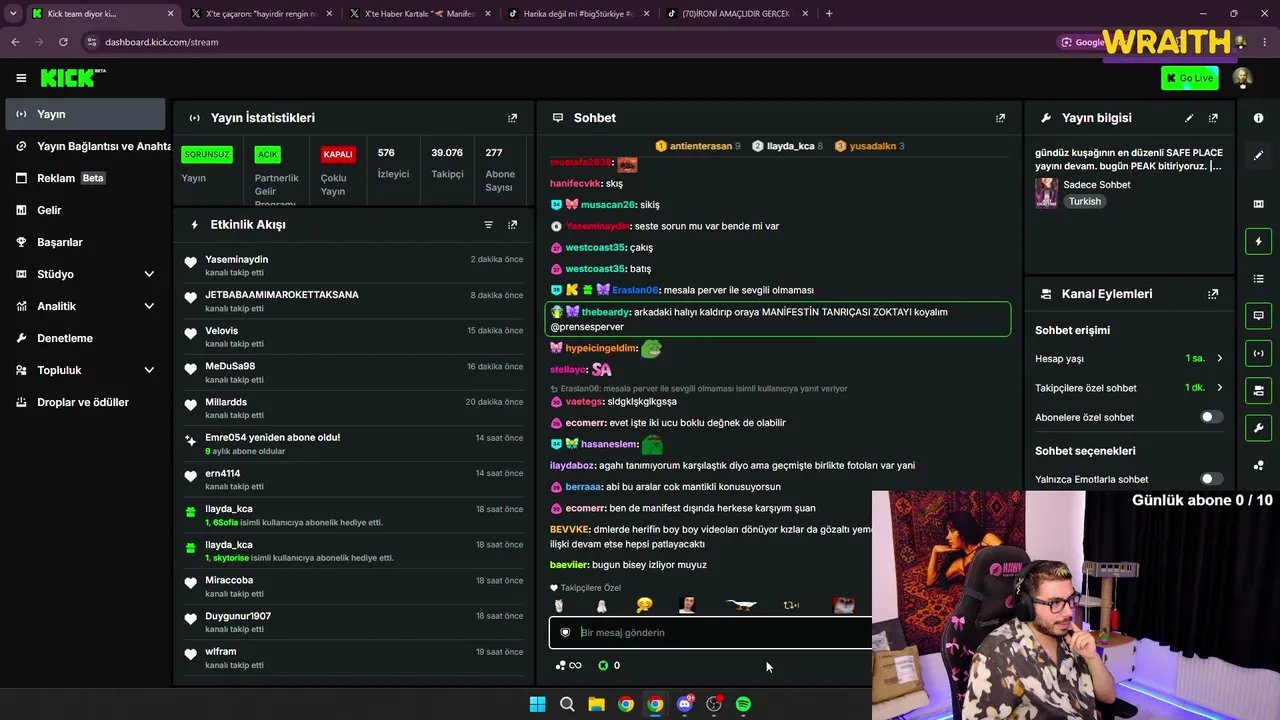Click the info icon in the right rail
The image size is (1280, 720).
click(1258, 118)
